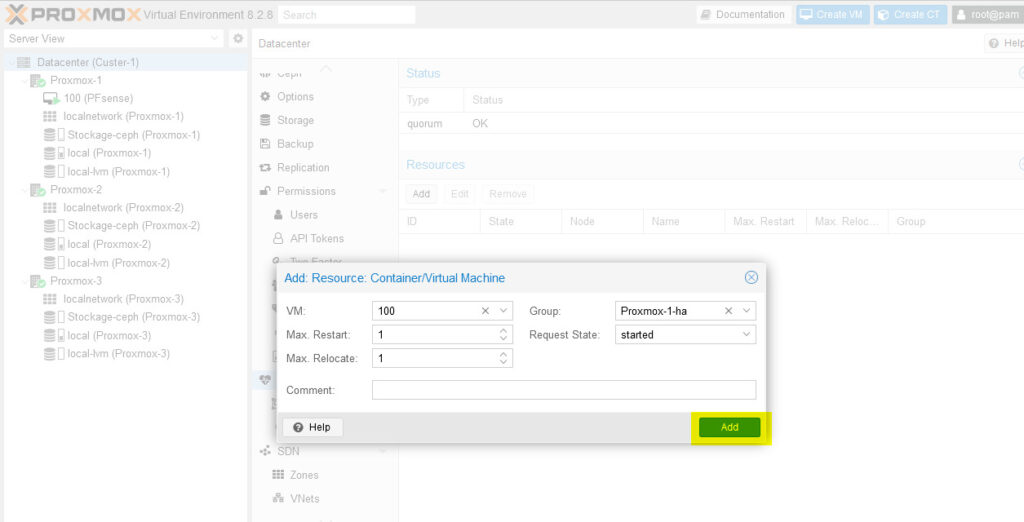Open the API Tokens menu item
1024x522 pixels.
point(317,238)
